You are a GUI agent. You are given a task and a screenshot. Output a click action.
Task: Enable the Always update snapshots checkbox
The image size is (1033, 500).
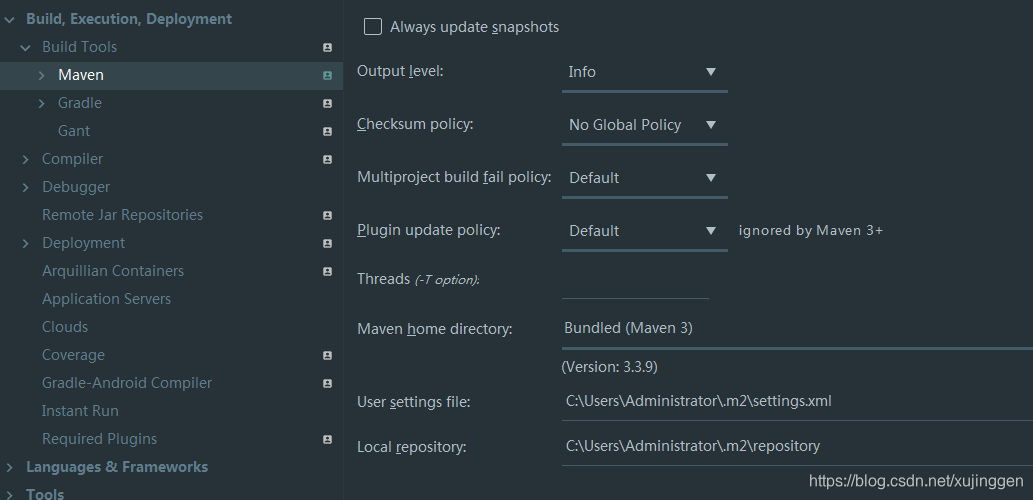(373, 27)
